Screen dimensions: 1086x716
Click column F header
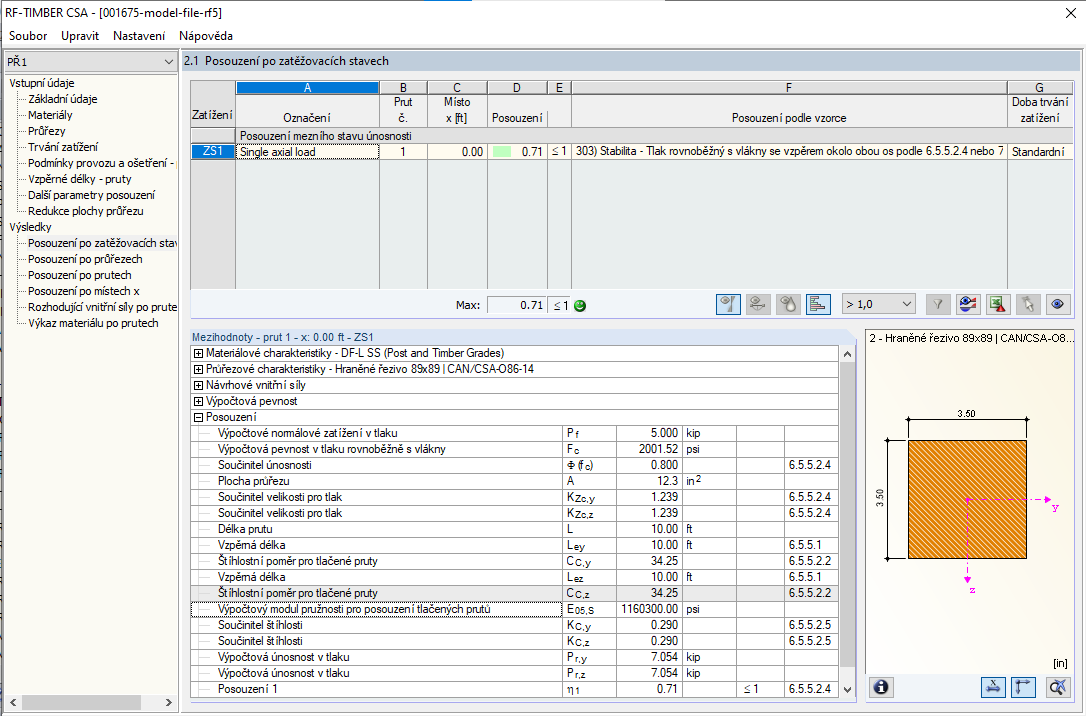click(789, 87)
